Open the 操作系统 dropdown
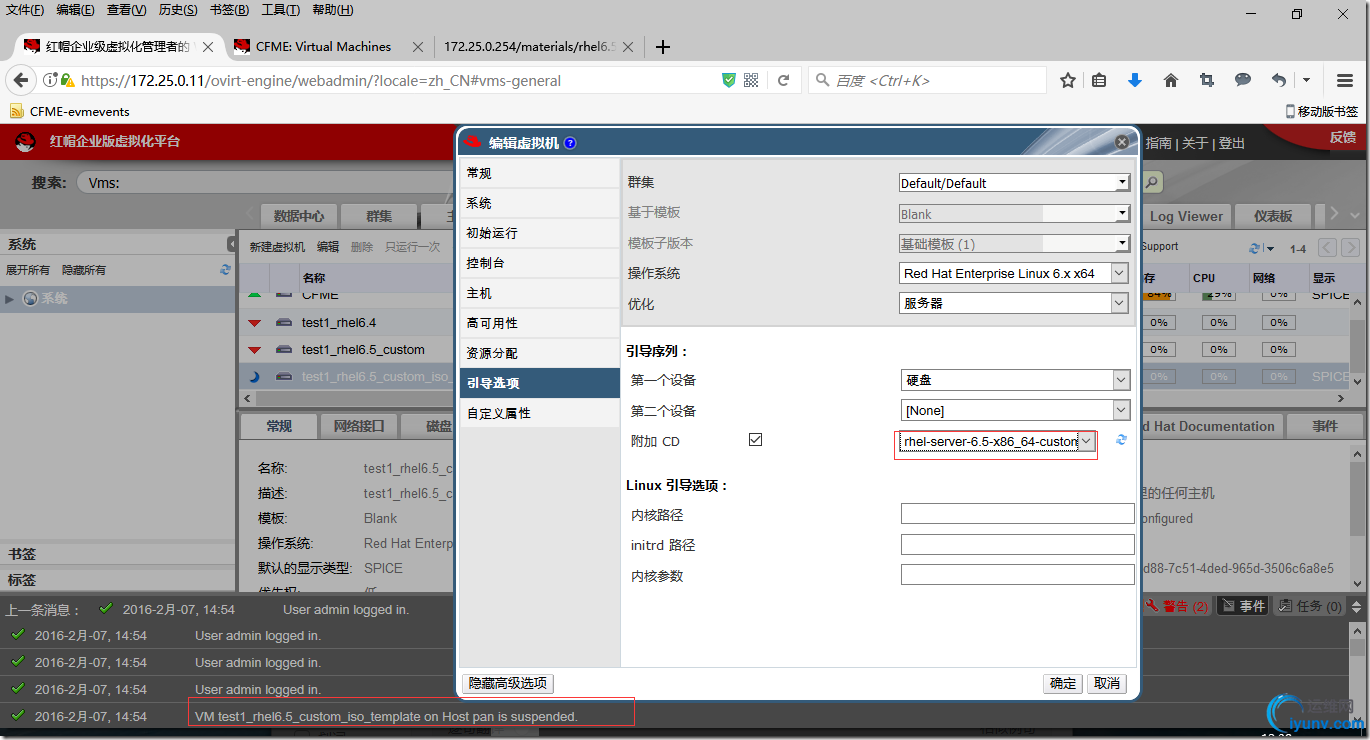 tap(1014, 273)
